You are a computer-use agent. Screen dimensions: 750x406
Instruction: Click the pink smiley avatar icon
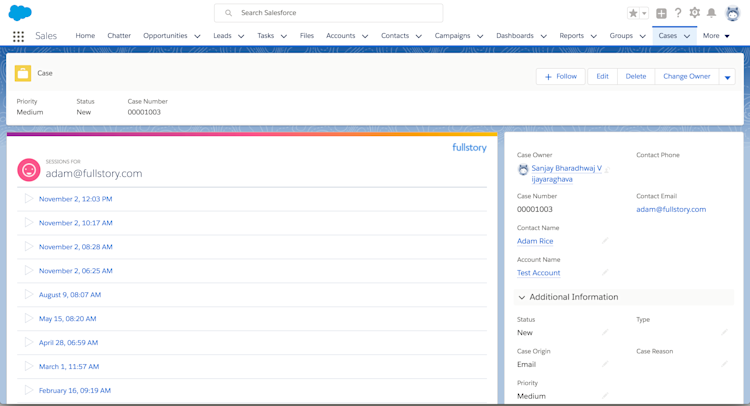coord(29,170)
